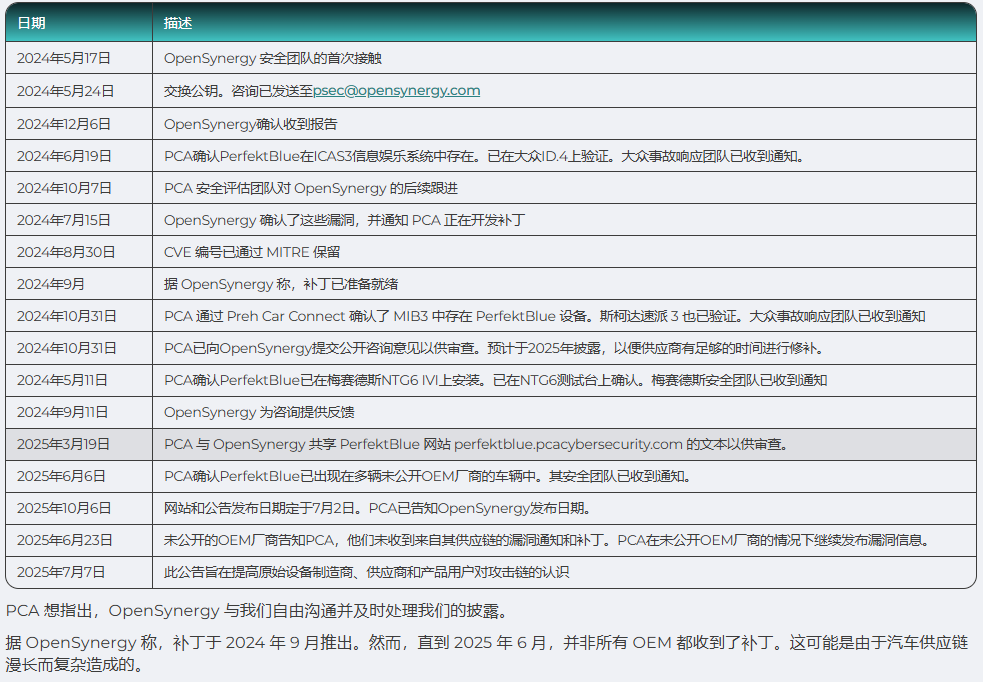Open the psec@opensynergy.com email link

pyautogui.click(x=396, y=91)
